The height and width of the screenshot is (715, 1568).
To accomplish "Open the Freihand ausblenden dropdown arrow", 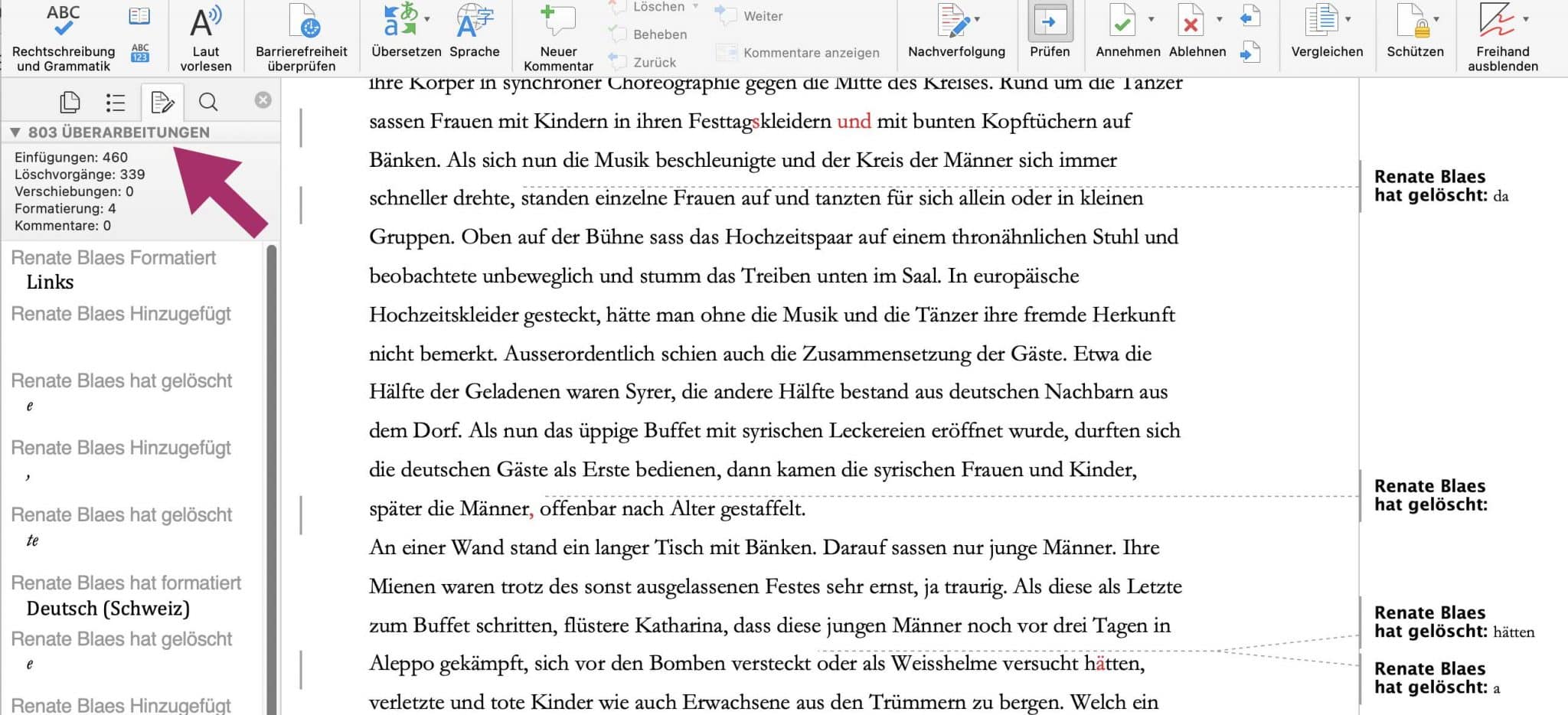I will click(x=1526, y=19).
